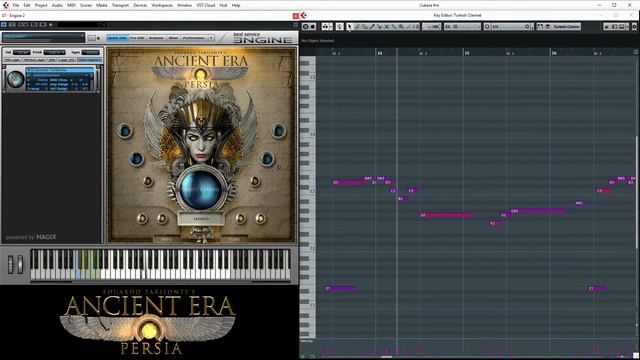This screenshot has width=640, height=360.
Task: Switch to the Mixer tab
Action: [x=173, y=38]
